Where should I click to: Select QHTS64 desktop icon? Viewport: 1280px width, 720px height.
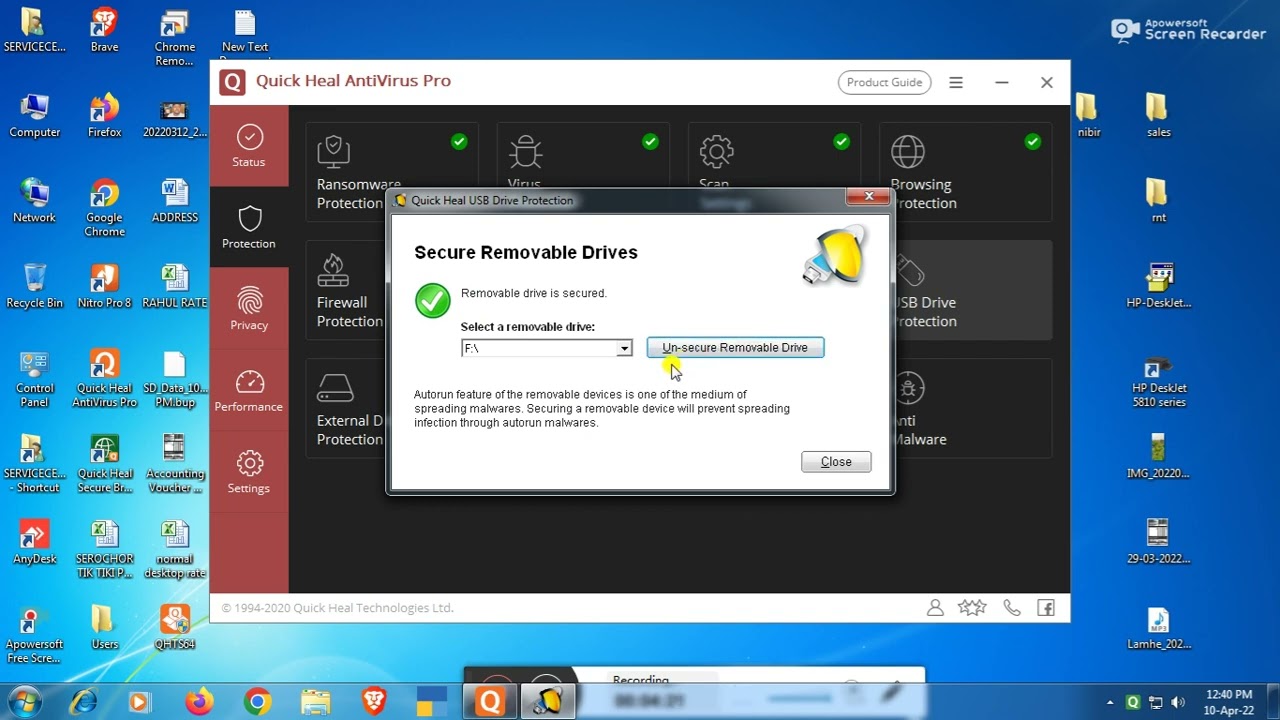(x=174, y=627)
